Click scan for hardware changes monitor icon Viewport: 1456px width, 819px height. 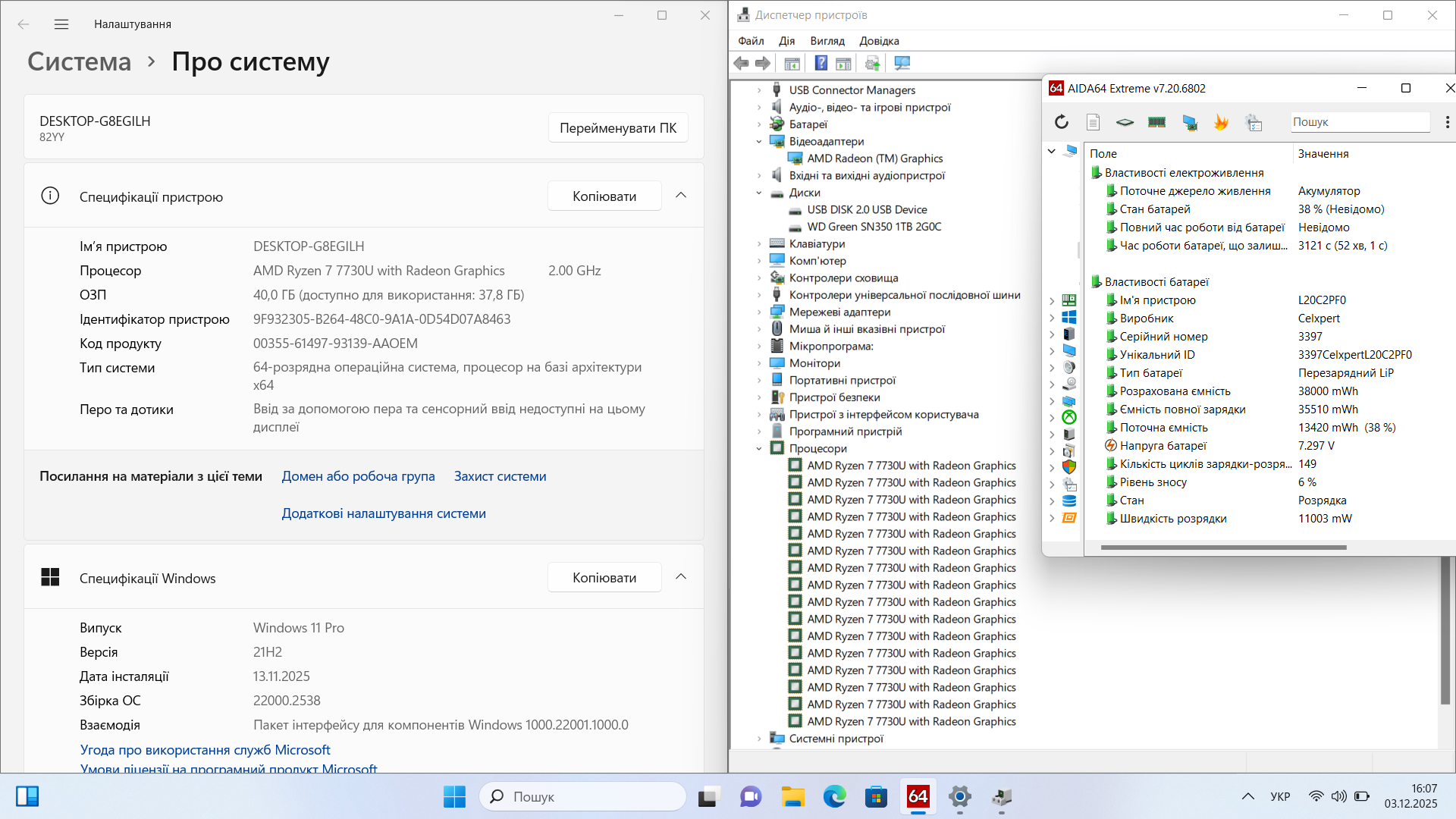point(902,64)
